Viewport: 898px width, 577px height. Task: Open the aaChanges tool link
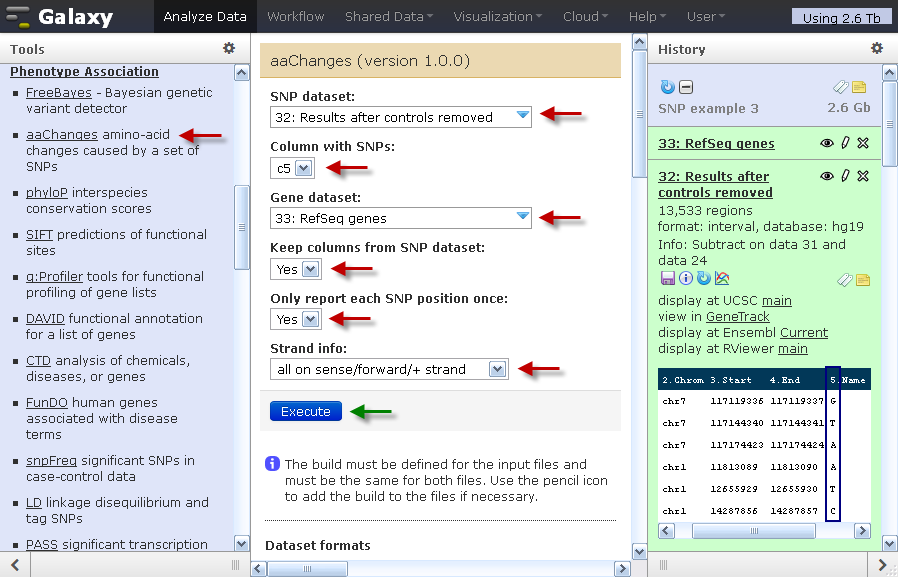(x=62, y=134)
